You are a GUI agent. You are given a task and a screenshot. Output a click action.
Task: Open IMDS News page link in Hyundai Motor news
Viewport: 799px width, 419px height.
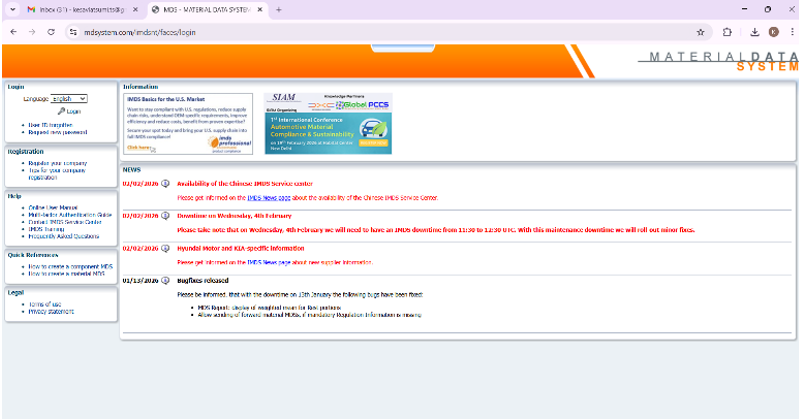click(269, 263)
